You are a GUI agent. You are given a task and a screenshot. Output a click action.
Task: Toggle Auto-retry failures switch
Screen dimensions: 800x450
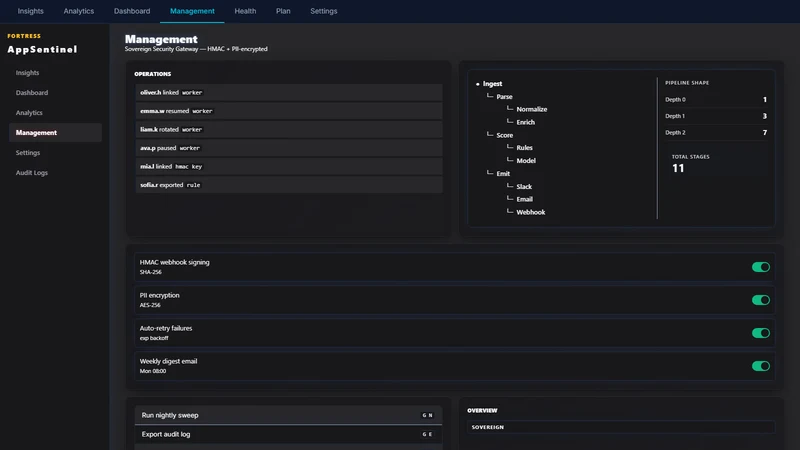(x=761, y=333)
